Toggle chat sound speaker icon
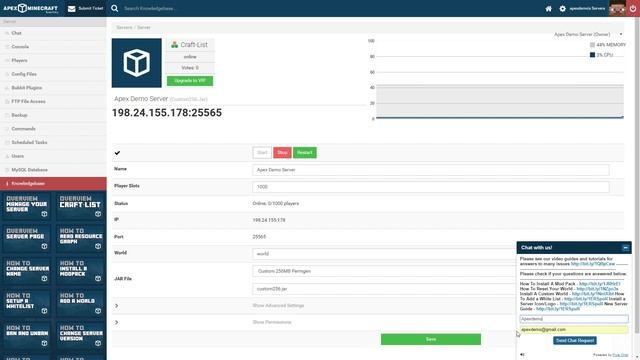 coord(522,355)
